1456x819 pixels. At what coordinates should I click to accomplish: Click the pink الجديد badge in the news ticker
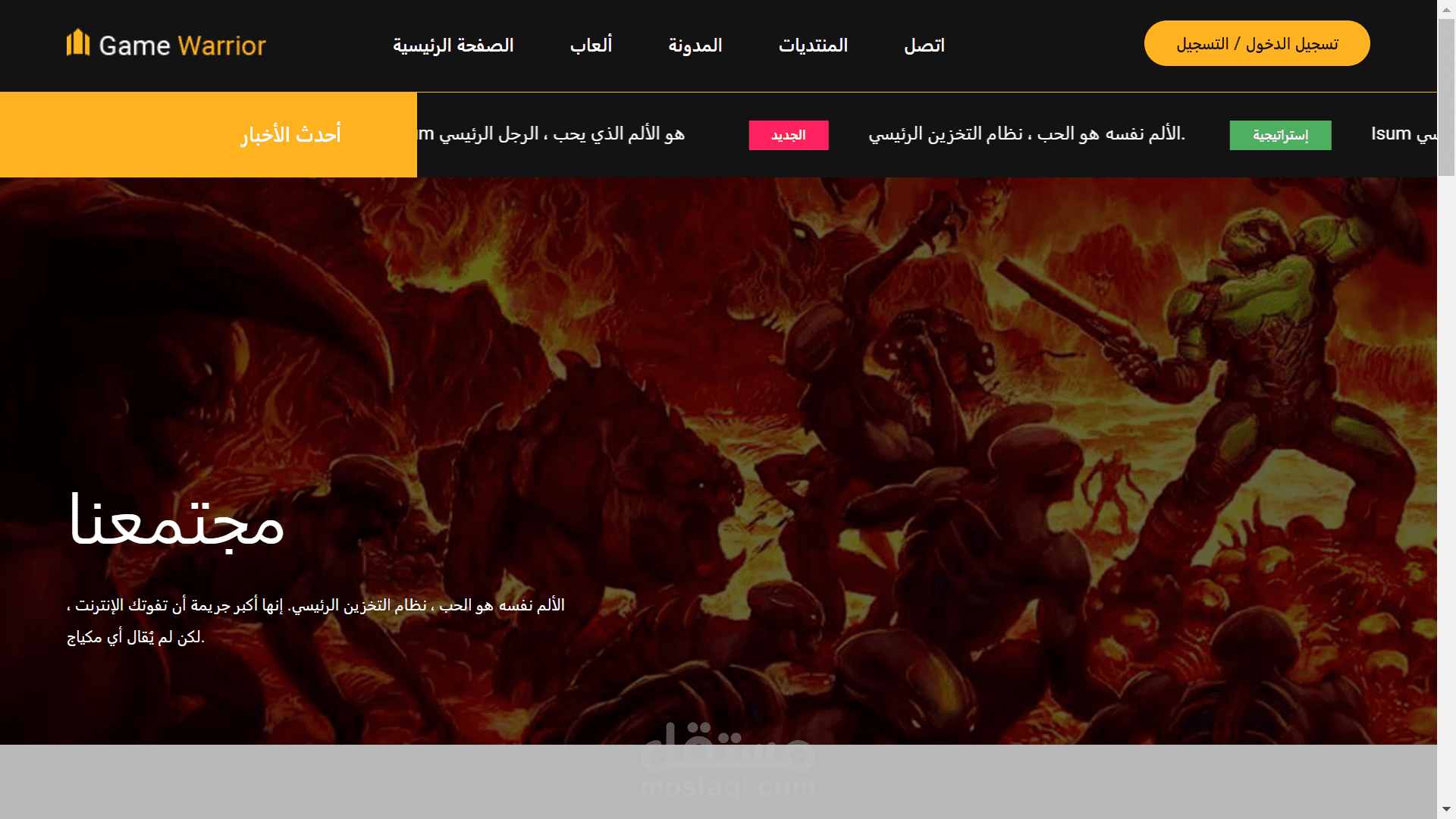pos(789,136)
